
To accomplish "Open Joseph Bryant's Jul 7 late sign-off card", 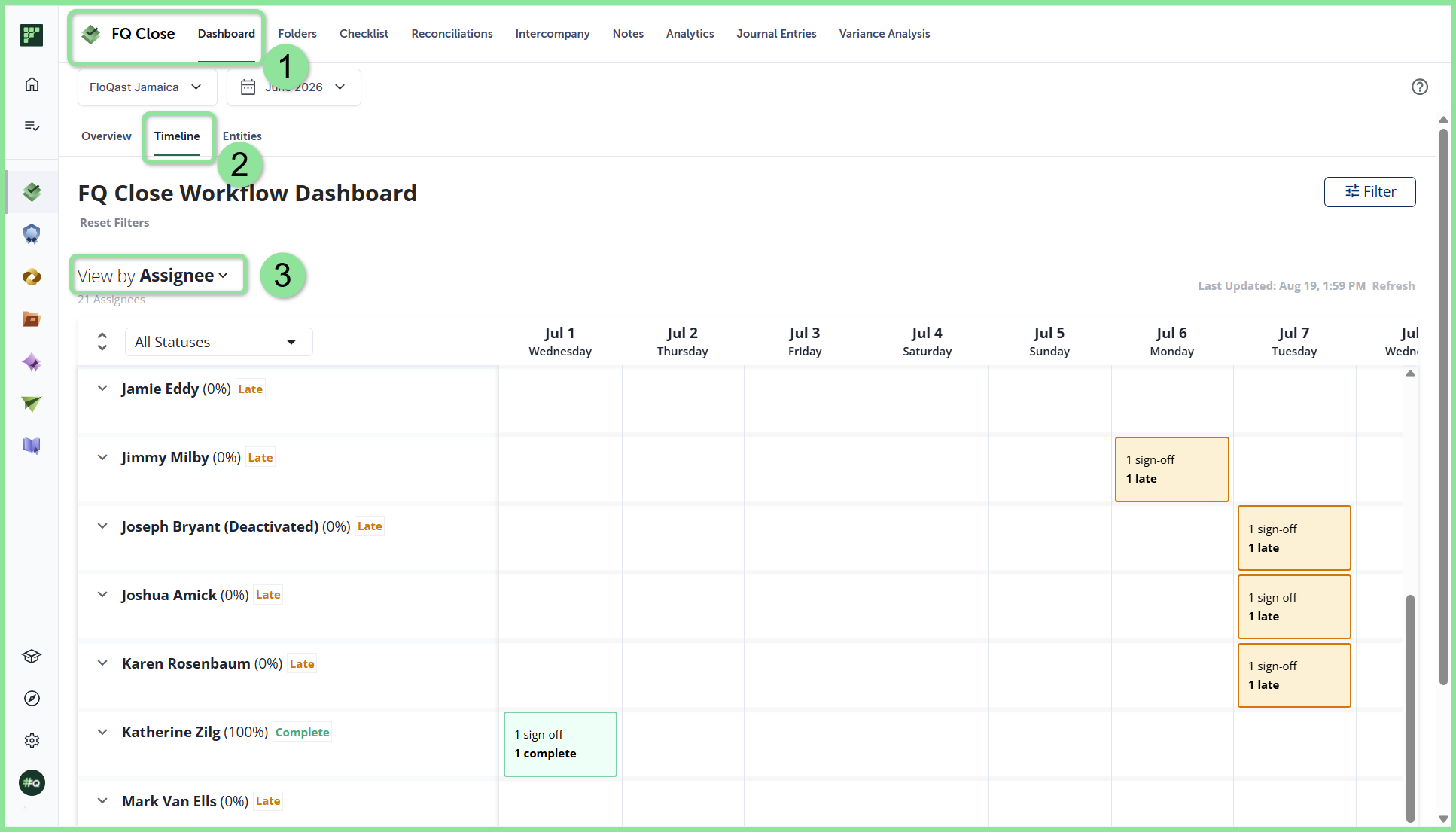I will (1294, 538).
